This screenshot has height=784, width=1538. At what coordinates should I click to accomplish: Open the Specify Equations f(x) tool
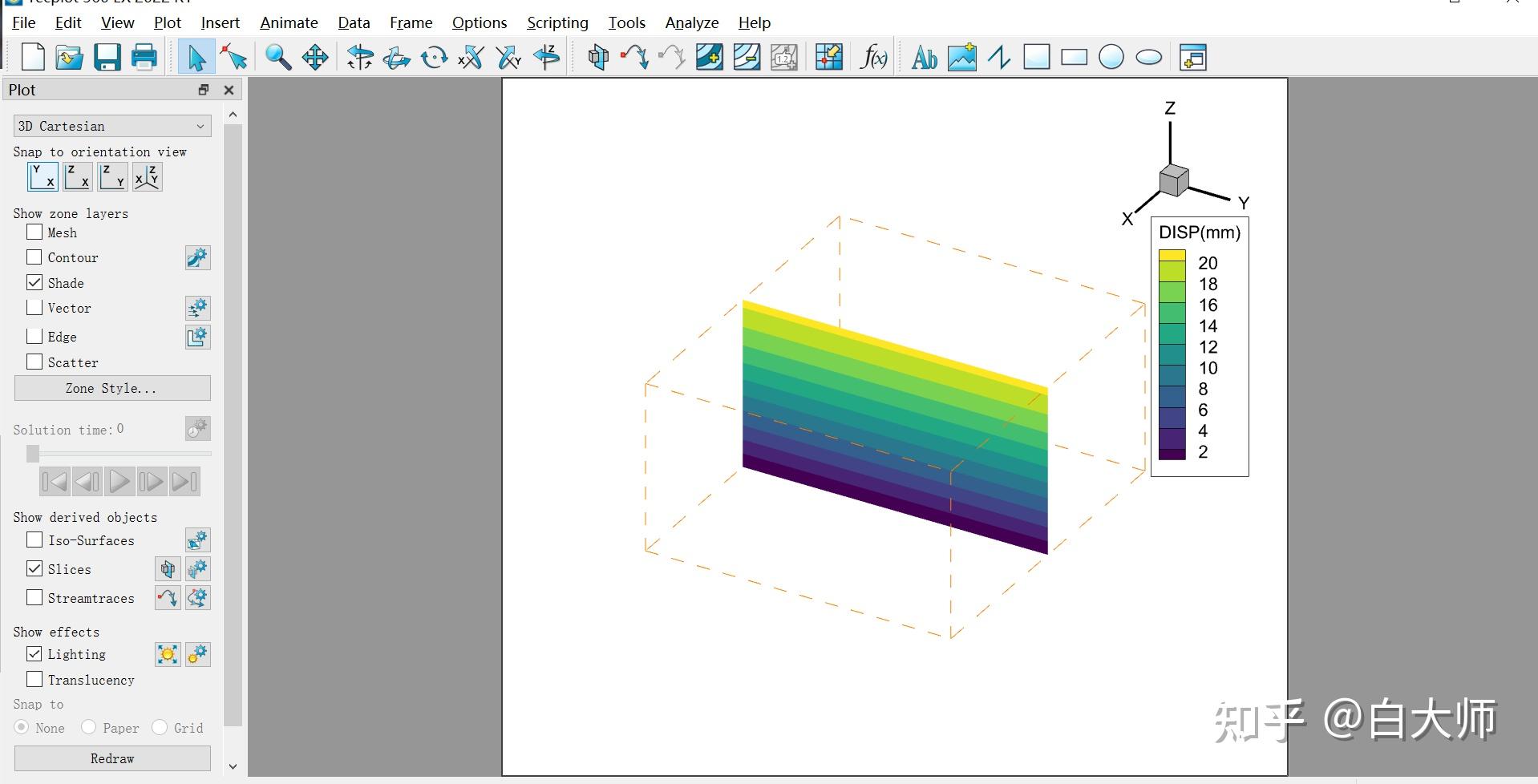(x=872, y=57)
